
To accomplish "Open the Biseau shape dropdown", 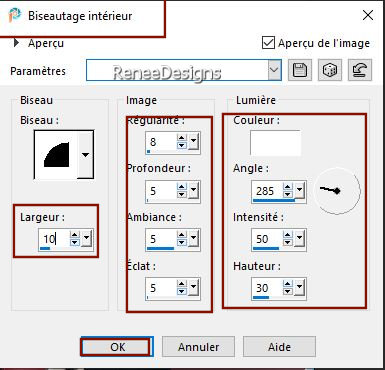I will pos(86,155).
